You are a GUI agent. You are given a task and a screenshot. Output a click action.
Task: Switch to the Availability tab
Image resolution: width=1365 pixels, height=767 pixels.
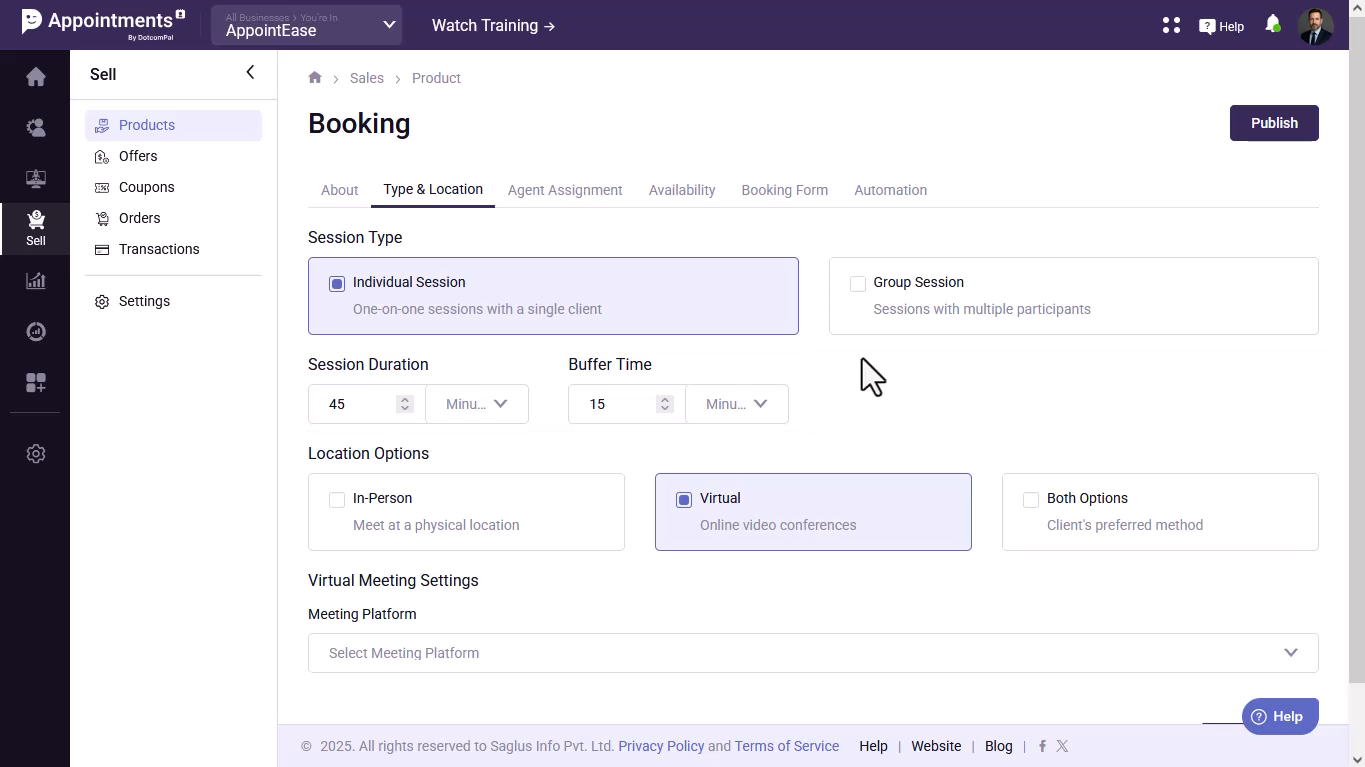click(682, 190)
